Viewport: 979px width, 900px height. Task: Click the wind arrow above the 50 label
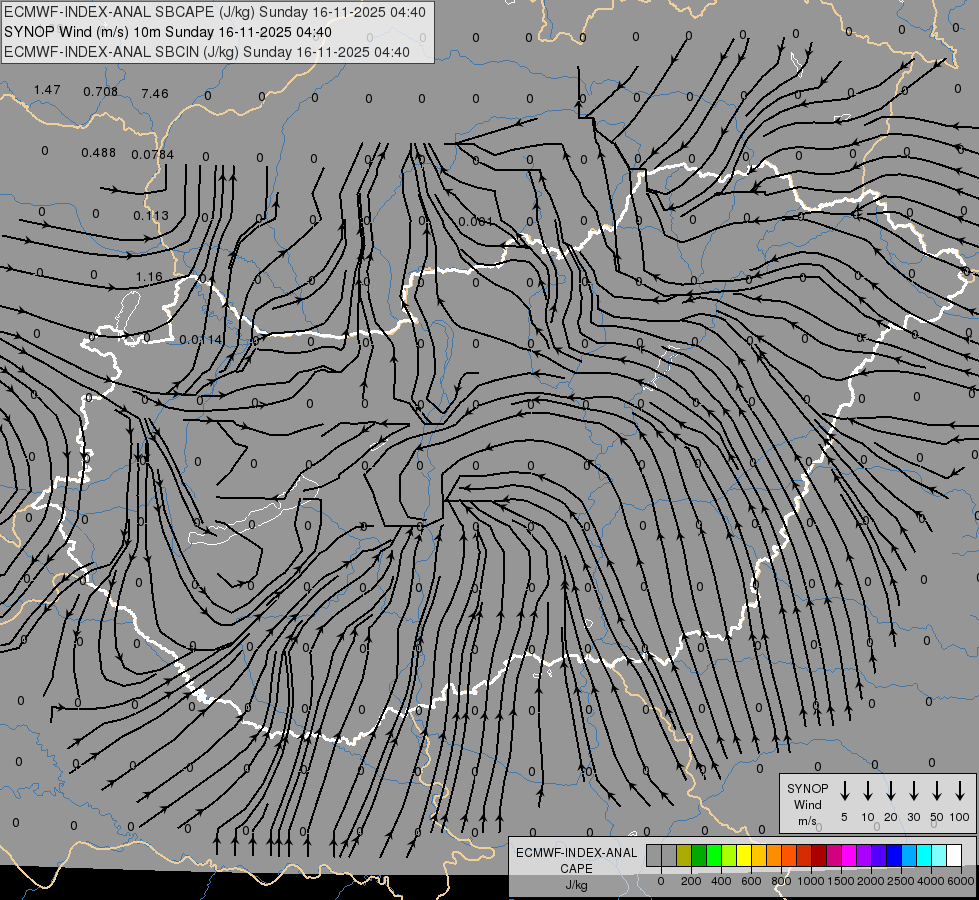[937, 791]
